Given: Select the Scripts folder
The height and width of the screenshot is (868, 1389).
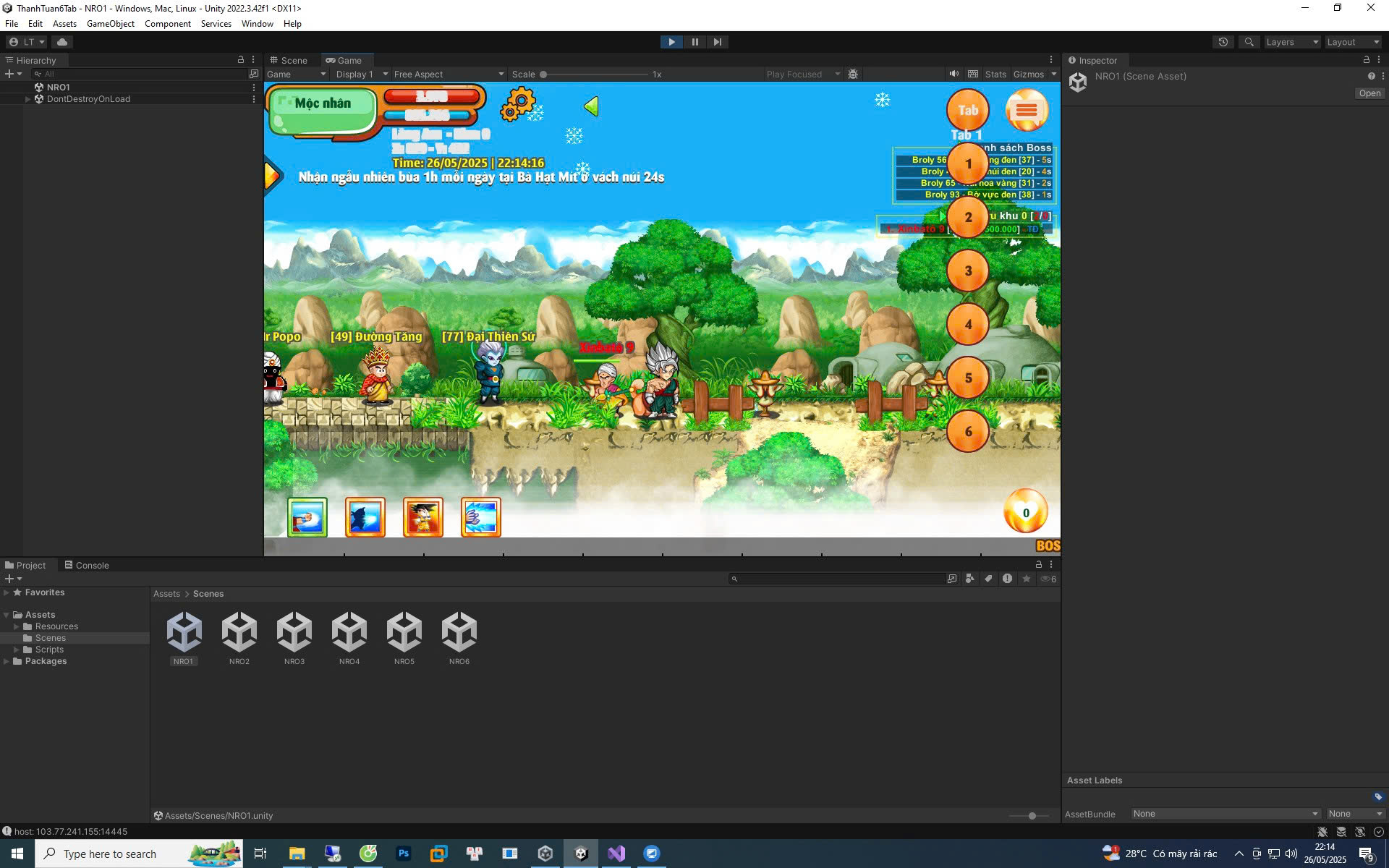Looking at the screenshot, I should [49, 650].
